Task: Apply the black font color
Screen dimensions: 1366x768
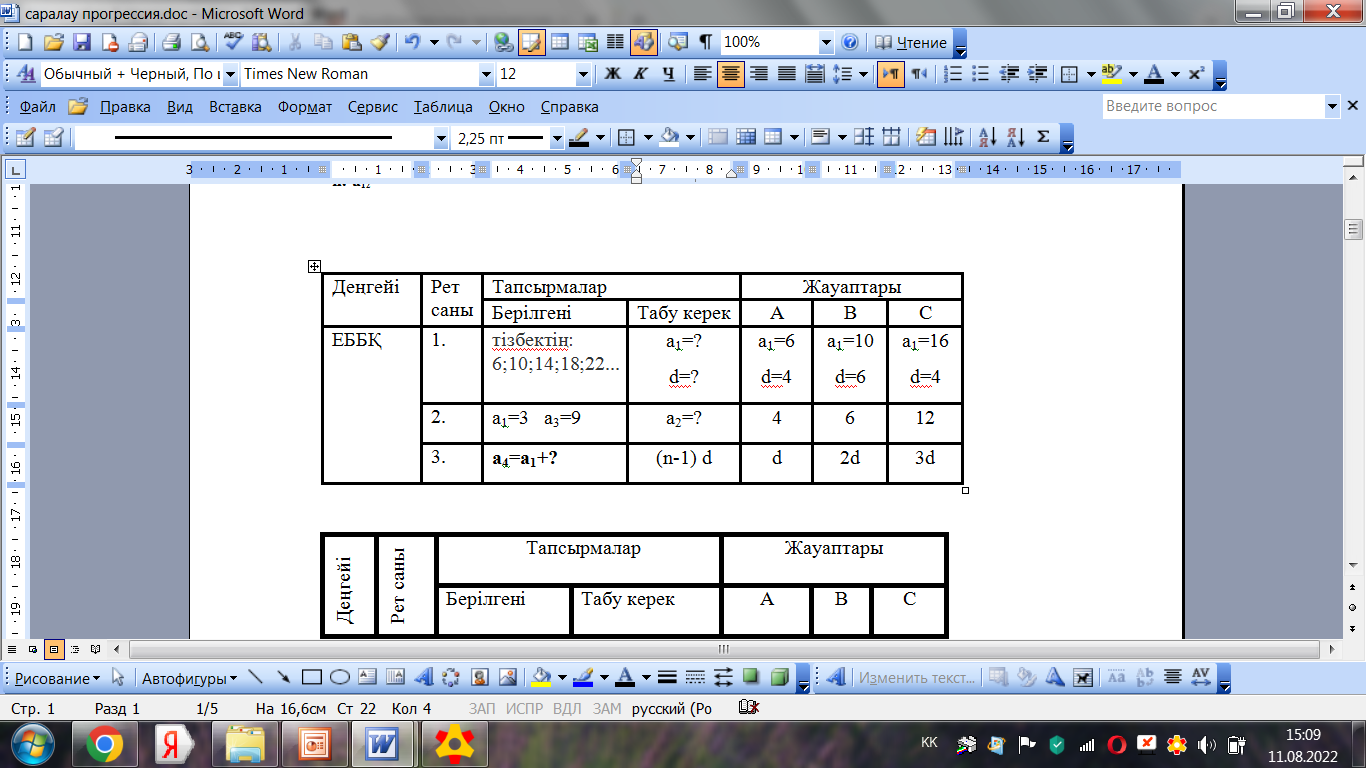Action: tap(1154, 74)
